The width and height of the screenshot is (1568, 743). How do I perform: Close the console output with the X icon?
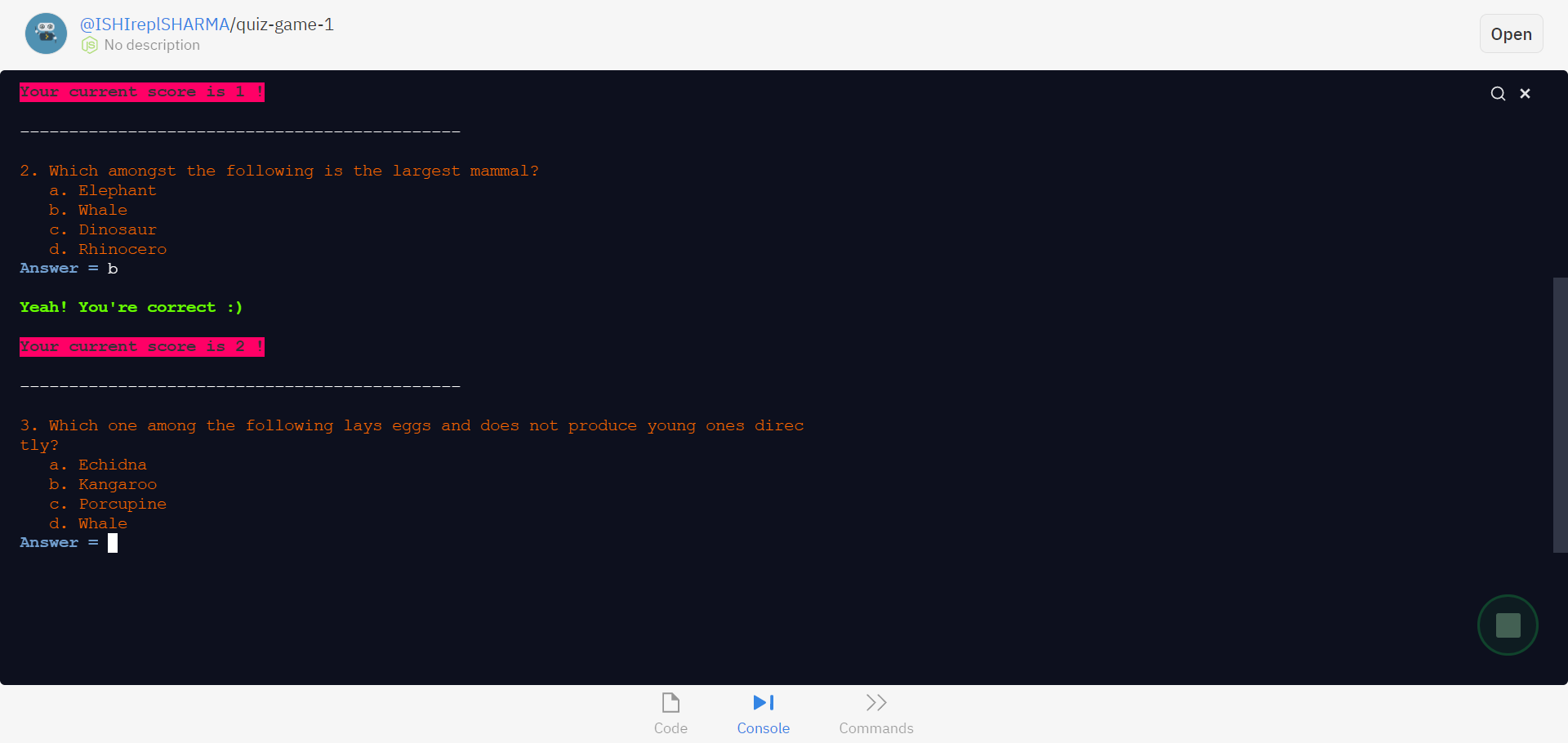(1526, 93)
